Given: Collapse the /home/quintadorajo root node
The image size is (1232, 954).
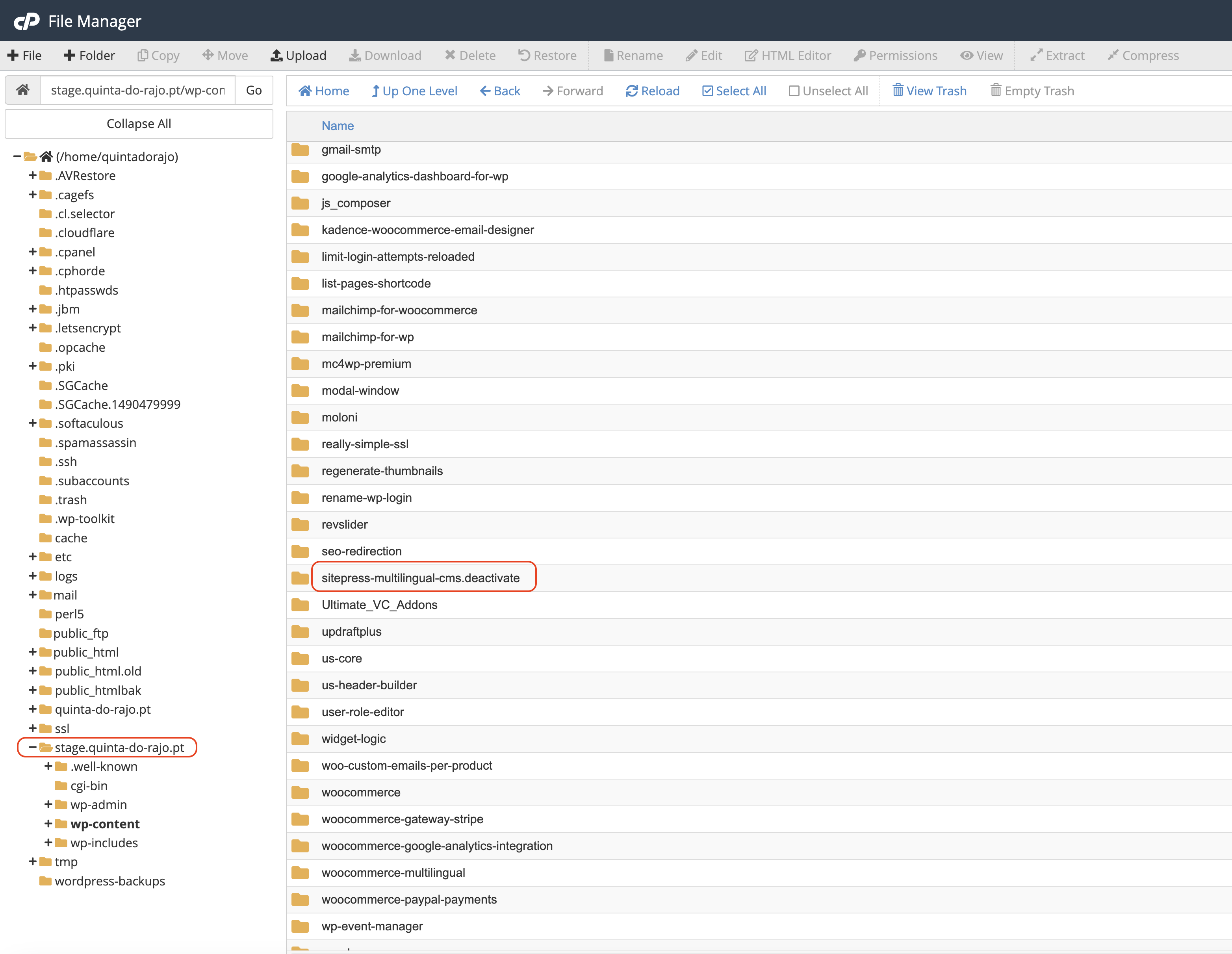Looking at the screenshot, I should coord(17,156).
